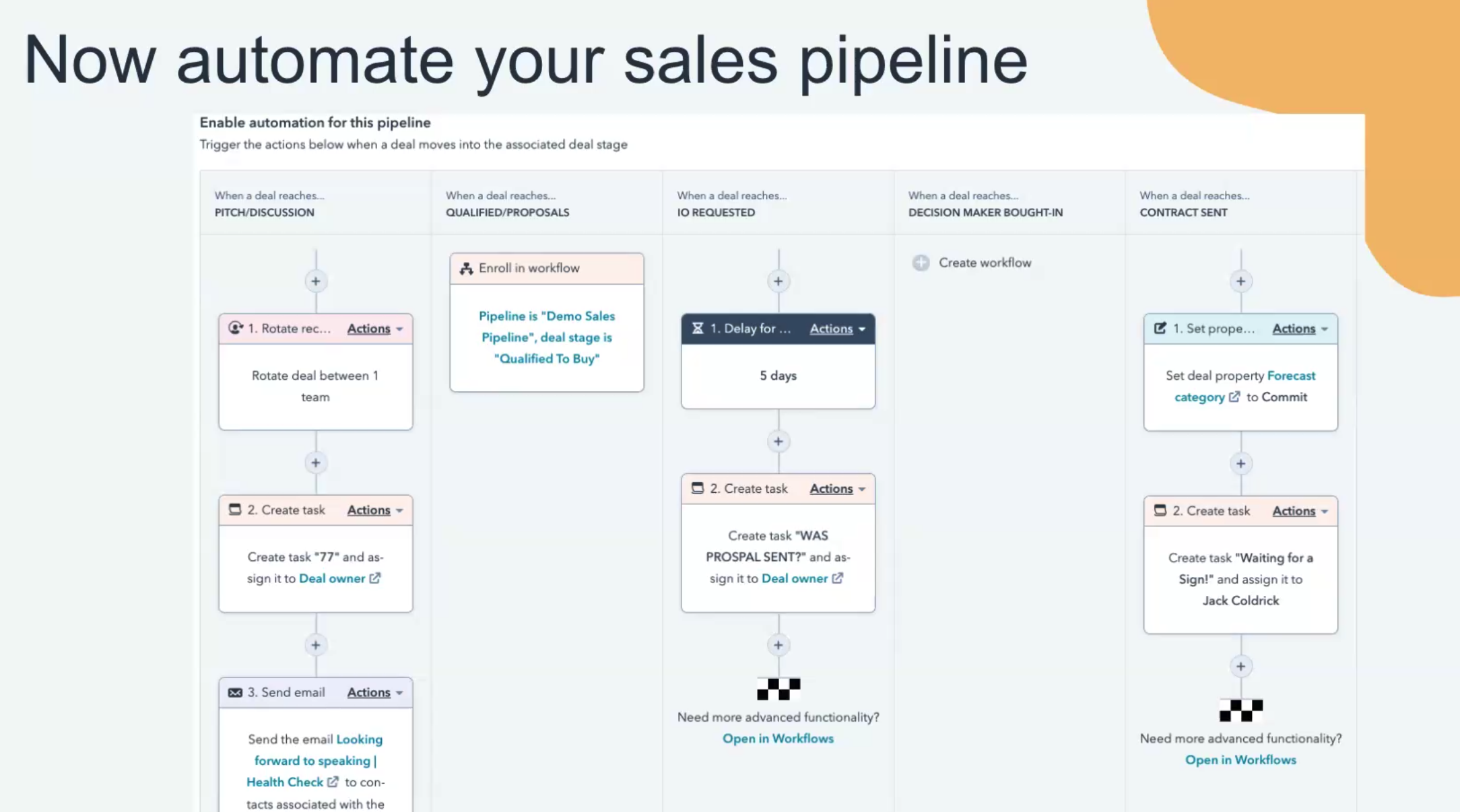
Task: Open Actions dropdown for Send email step
Action: tap(374, 692)
